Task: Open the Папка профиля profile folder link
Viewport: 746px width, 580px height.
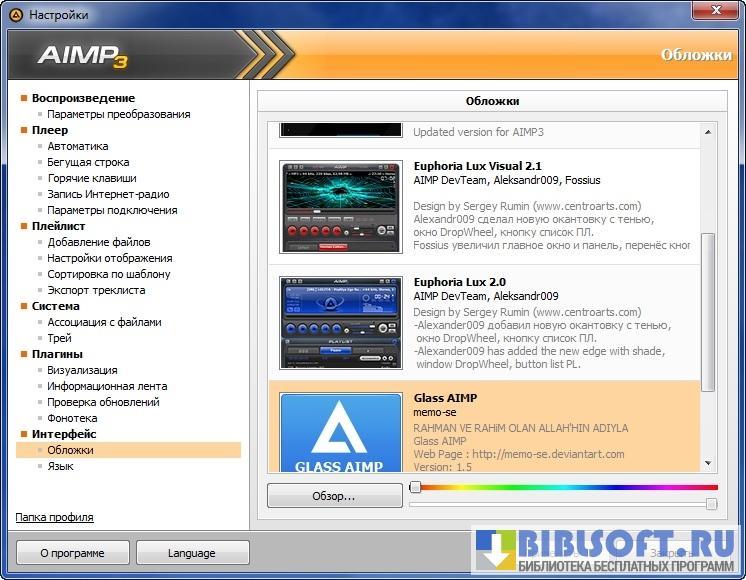Action: pyautogui.click(x=54, y=517)
